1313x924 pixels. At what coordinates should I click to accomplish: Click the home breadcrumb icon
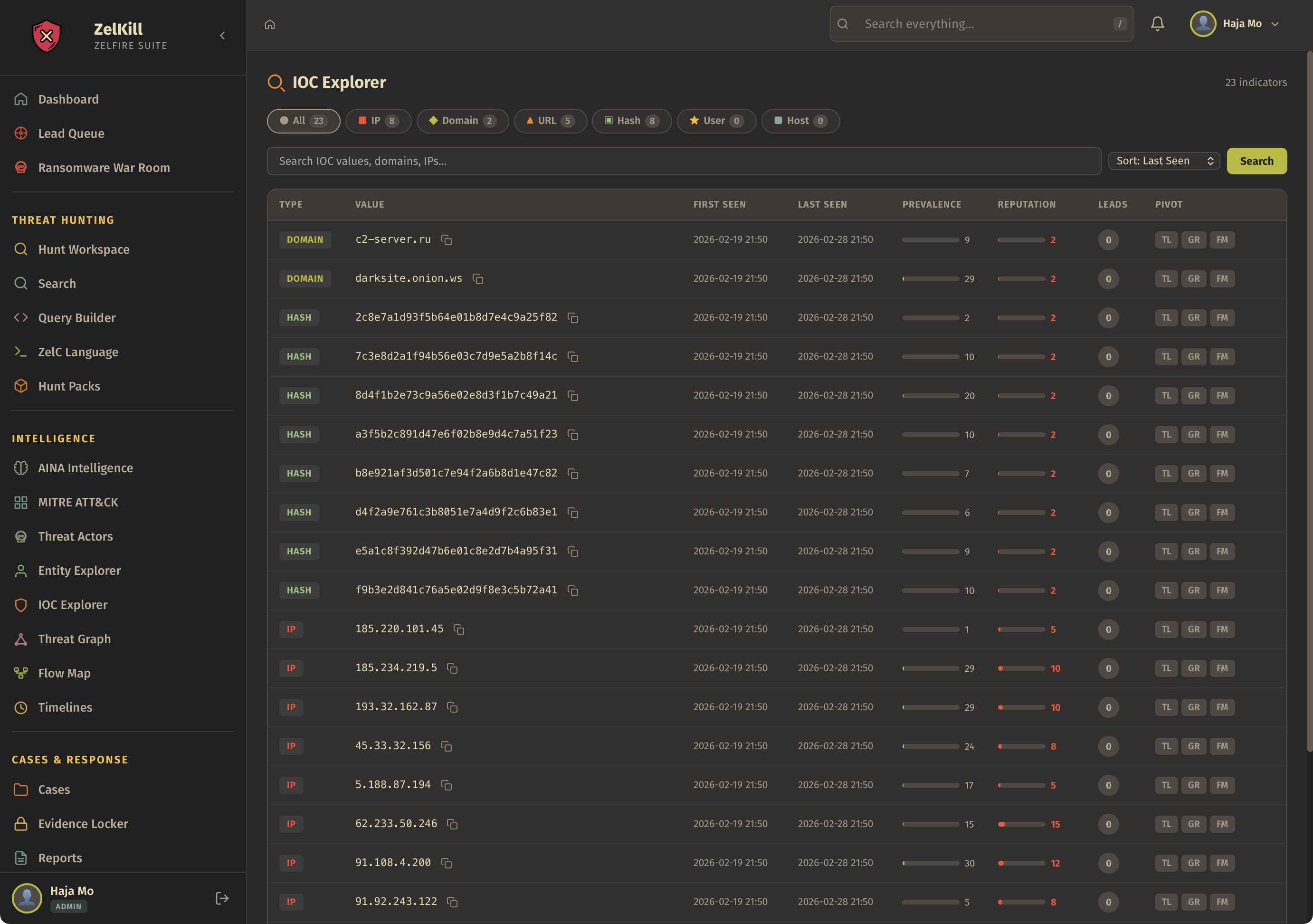(x=270, y=25)
